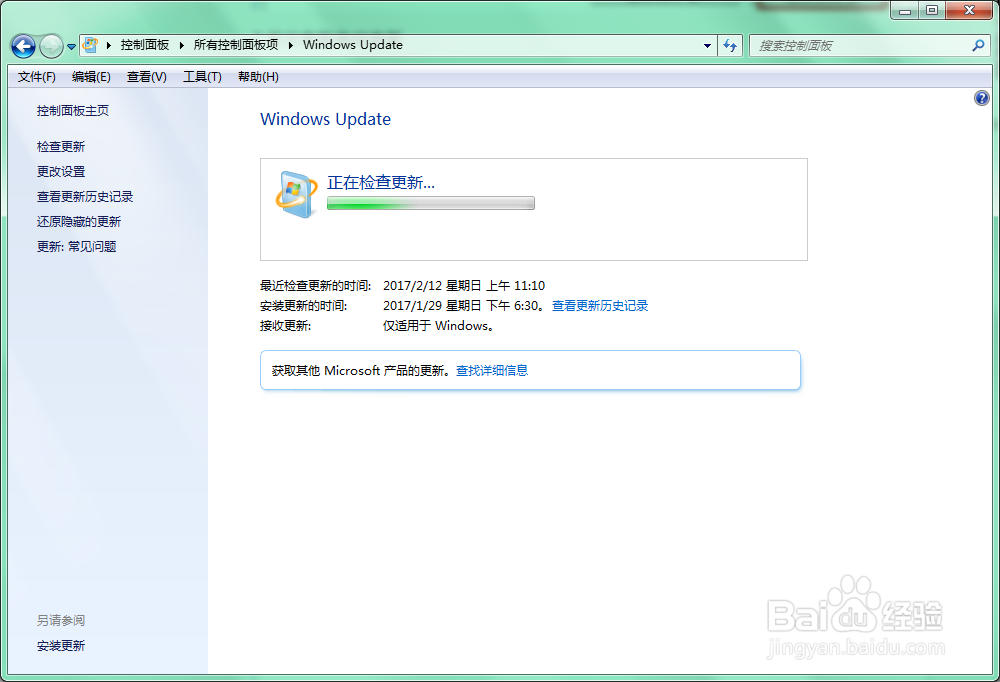Click the blue help question mark icon
The image size is (1000, 682).
[x=982, y=98]
